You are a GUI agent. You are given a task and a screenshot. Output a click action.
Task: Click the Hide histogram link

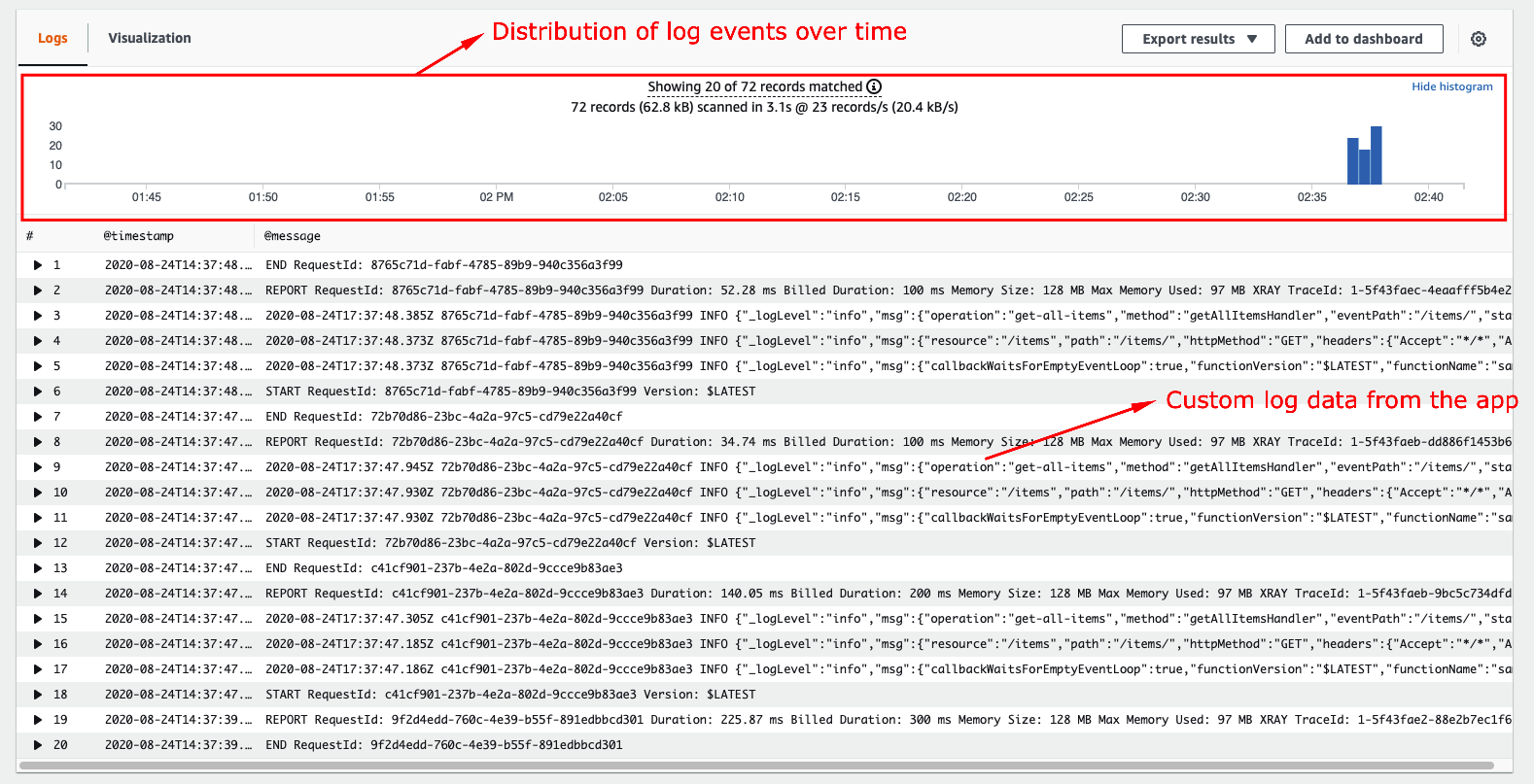[1451, 86]
